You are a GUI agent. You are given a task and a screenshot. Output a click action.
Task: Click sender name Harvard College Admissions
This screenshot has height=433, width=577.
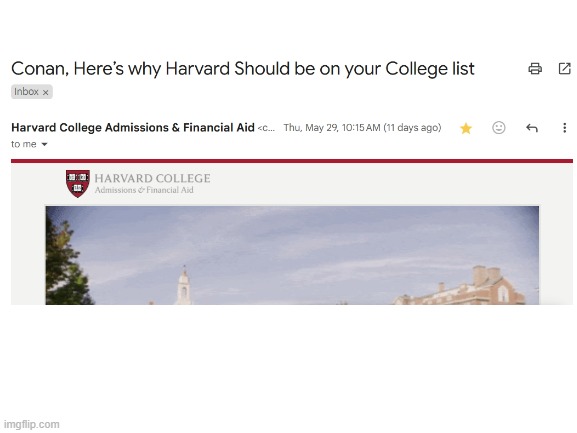[133, 127]
